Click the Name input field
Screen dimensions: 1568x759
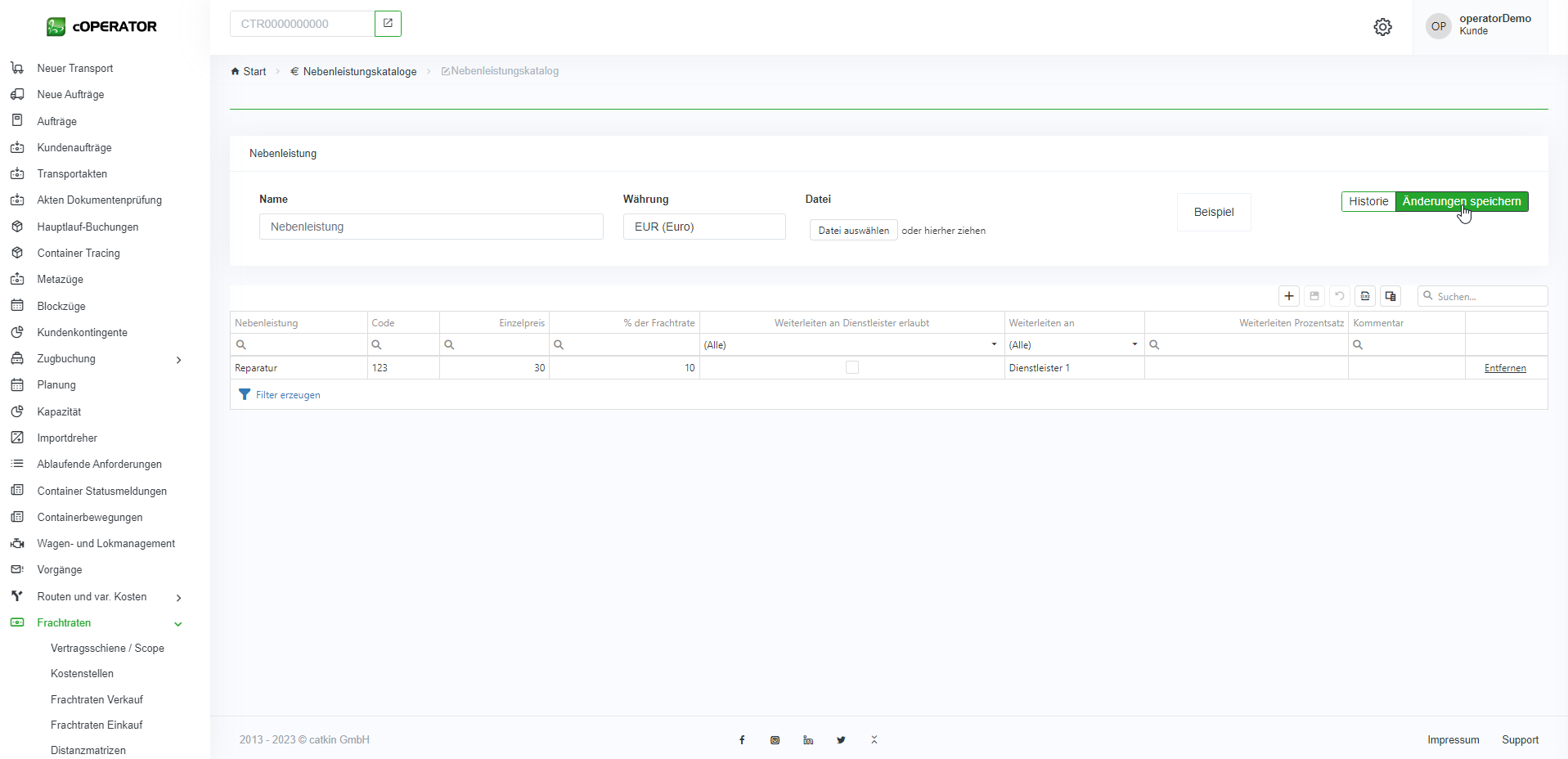431,227
